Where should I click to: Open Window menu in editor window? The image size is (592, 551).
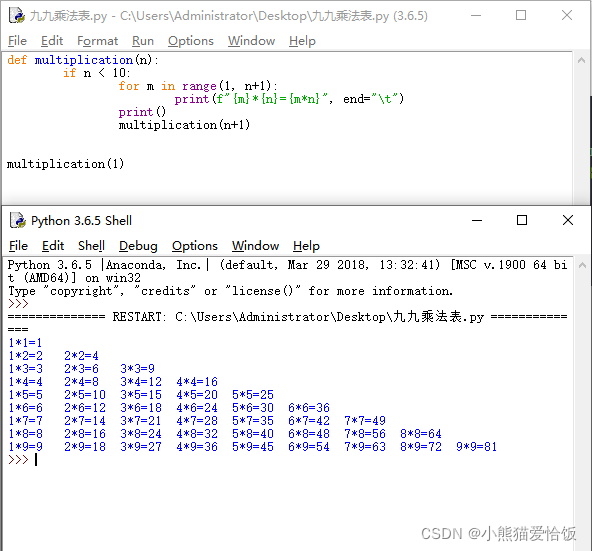(251, 41)
